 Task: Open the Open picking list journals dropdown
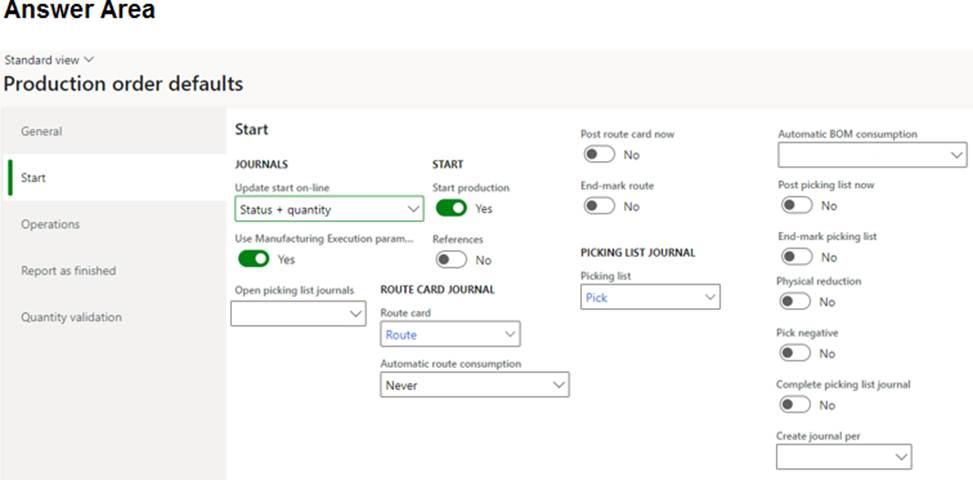tap(298, 314)
